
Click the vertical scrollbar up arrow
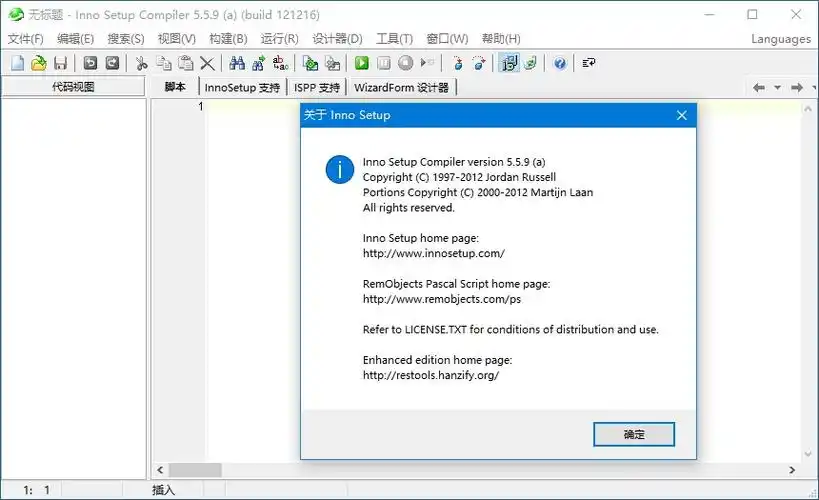tap(808, 109)
